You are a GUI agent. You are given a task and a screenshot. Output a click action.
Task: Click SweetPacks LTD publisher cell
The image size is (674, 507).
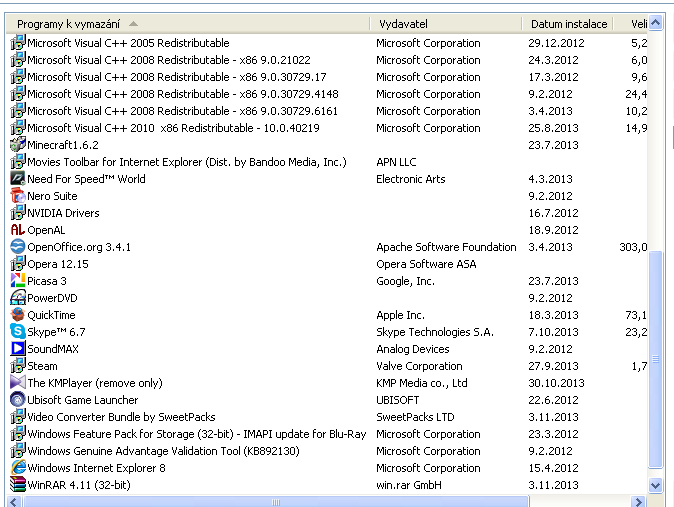tap(415, 417)
